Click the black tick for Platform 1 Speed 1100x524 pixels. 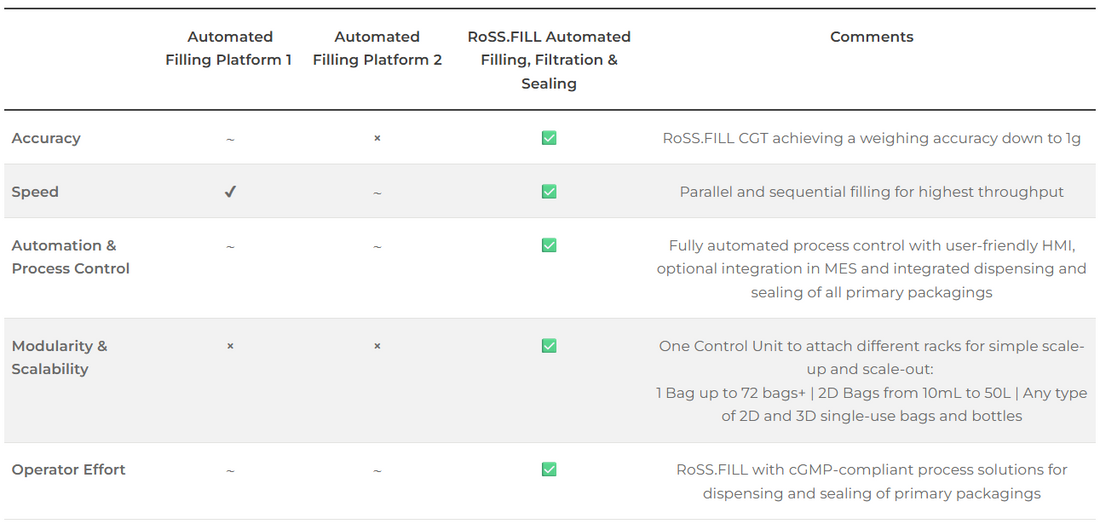click(230, 192)
